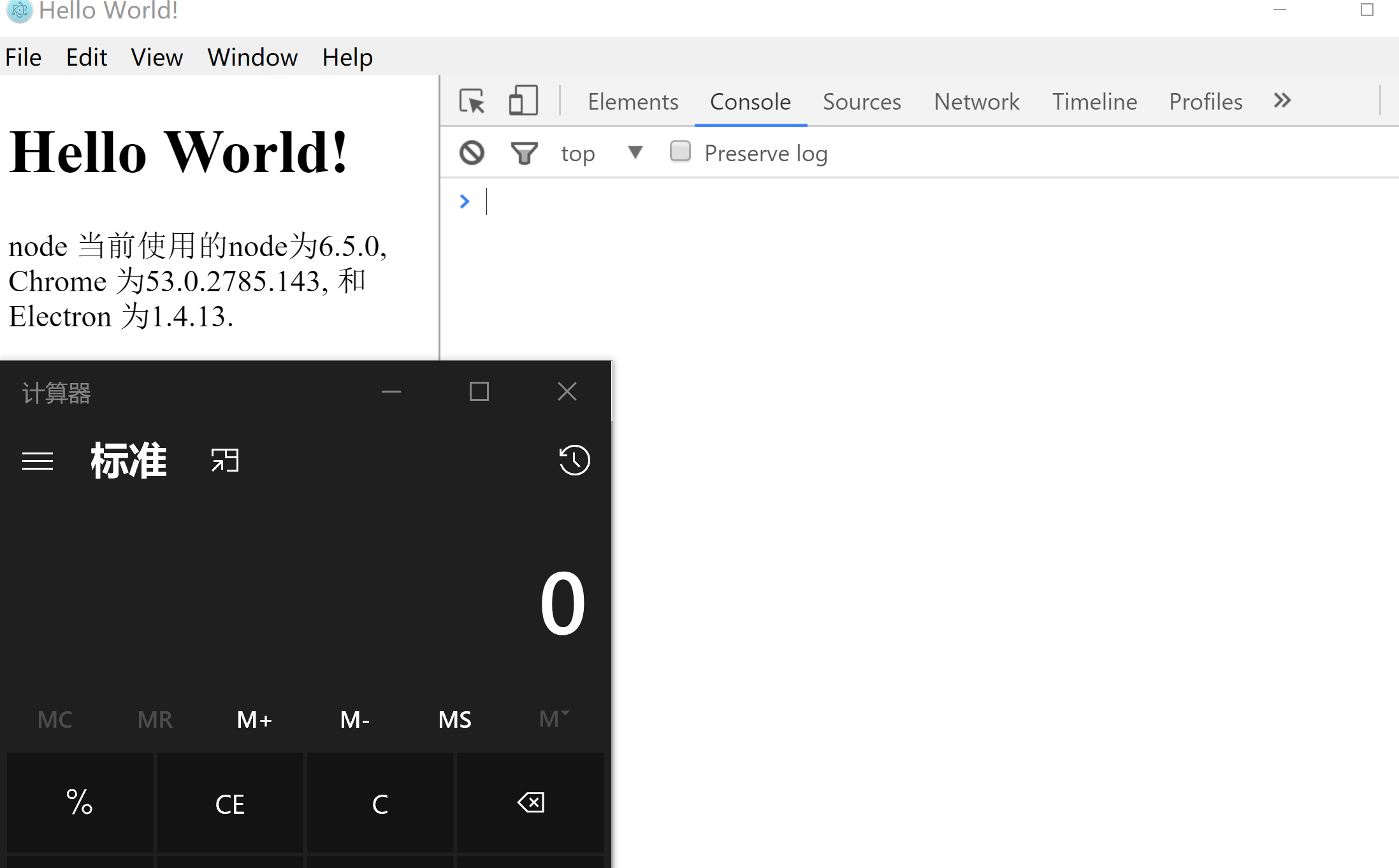
Task: Open the calculator history icon
Action: pos(574,460)
